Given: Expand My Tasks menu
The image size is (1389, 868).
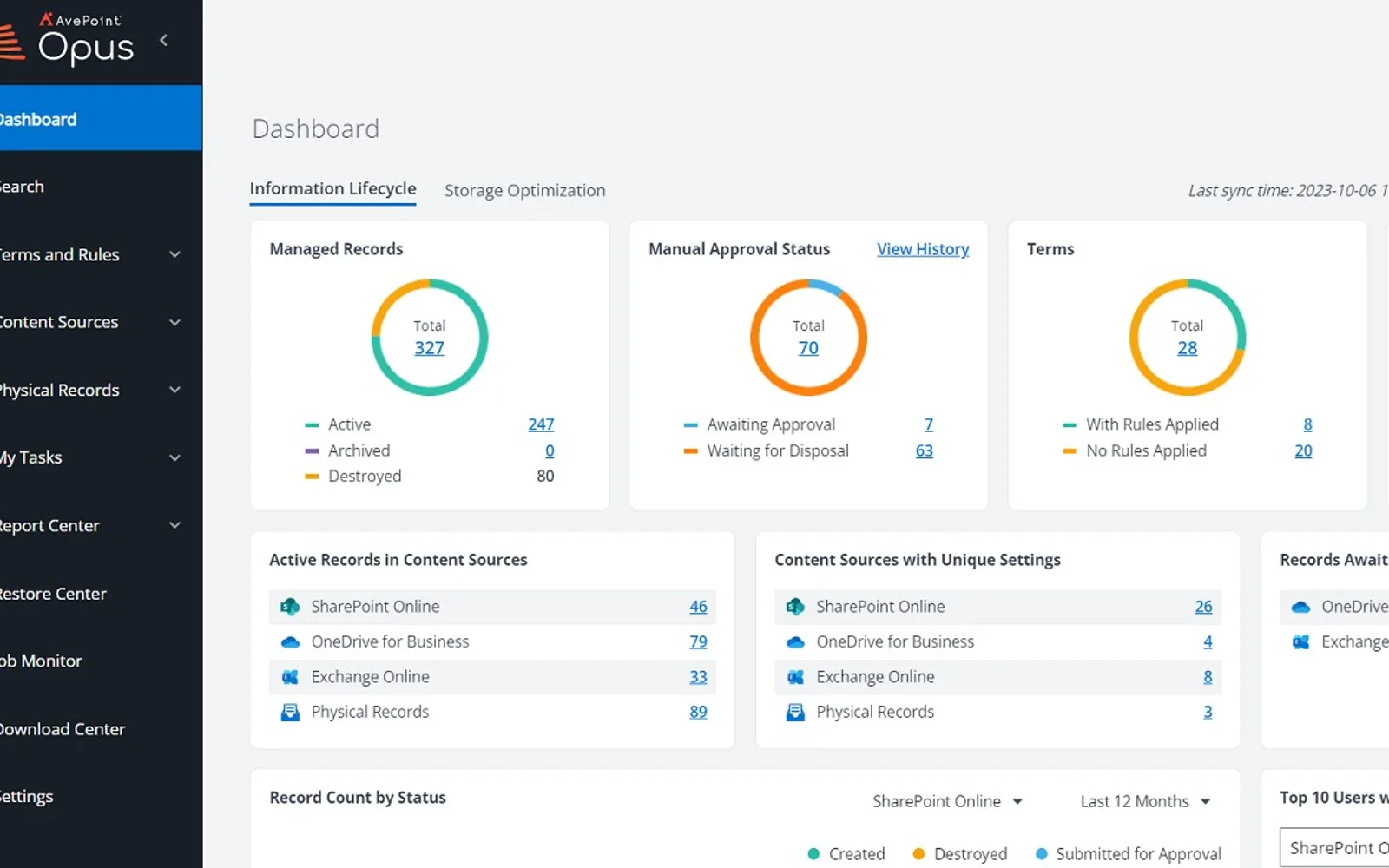Looking at the screenshot, I should coord(174,457).
